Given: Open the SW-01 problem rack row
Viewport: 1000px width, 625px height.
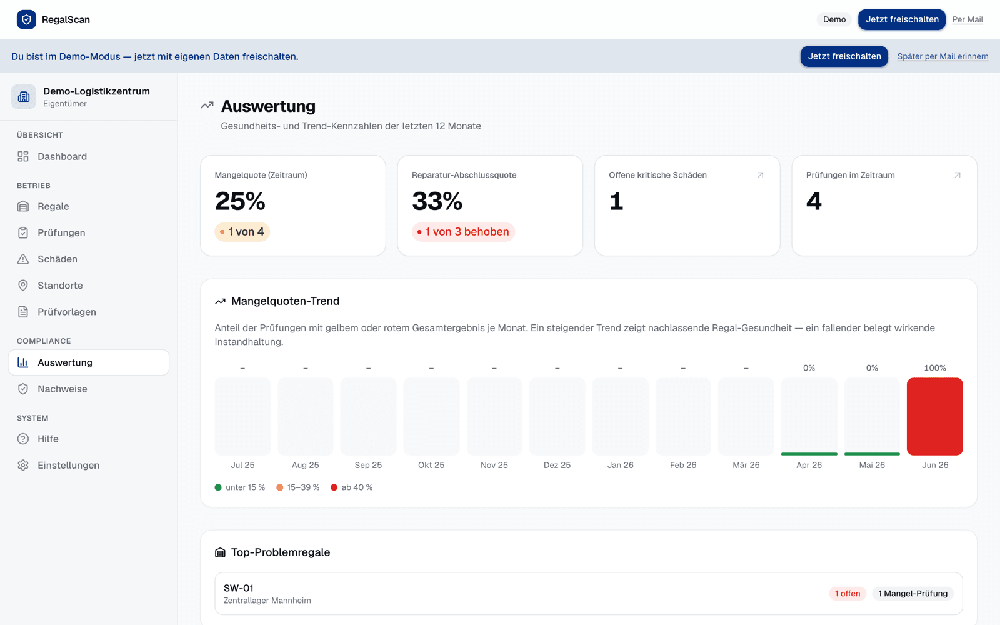Looking at the screenshot, I should (589, 594).
